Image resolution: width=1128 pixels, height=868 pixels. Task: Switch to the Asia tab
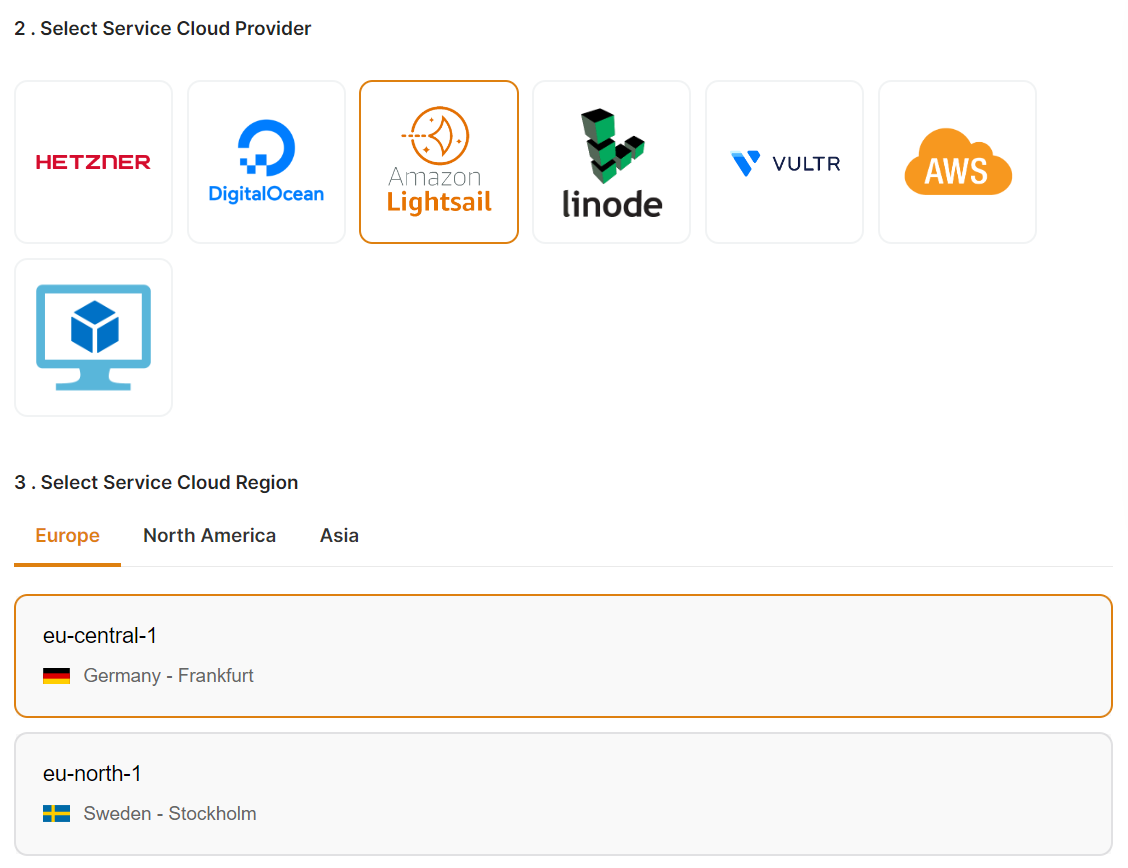(x=339, y=536)
